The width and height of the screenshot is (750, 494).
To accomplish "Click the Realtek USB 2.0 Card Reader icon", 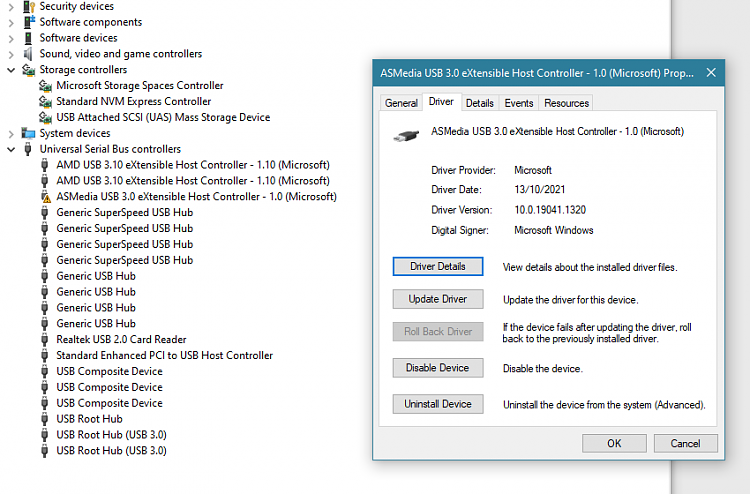I will pos(44,340).
